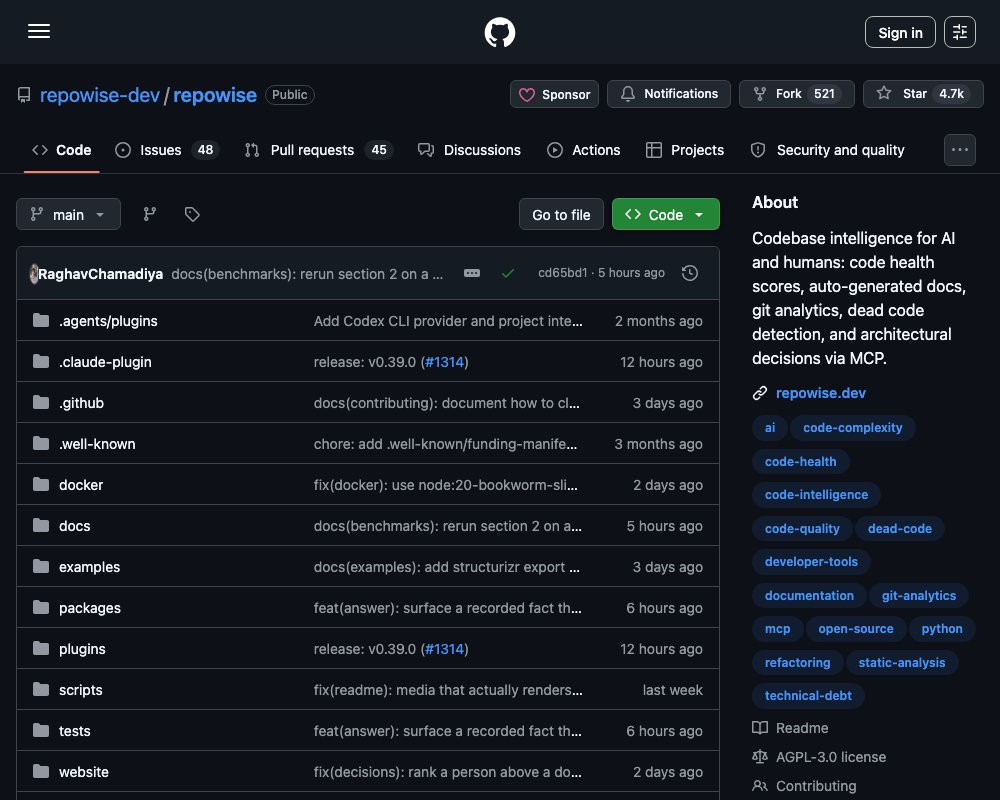
Task: Open the docker folder
Action: tap(81, 485)
